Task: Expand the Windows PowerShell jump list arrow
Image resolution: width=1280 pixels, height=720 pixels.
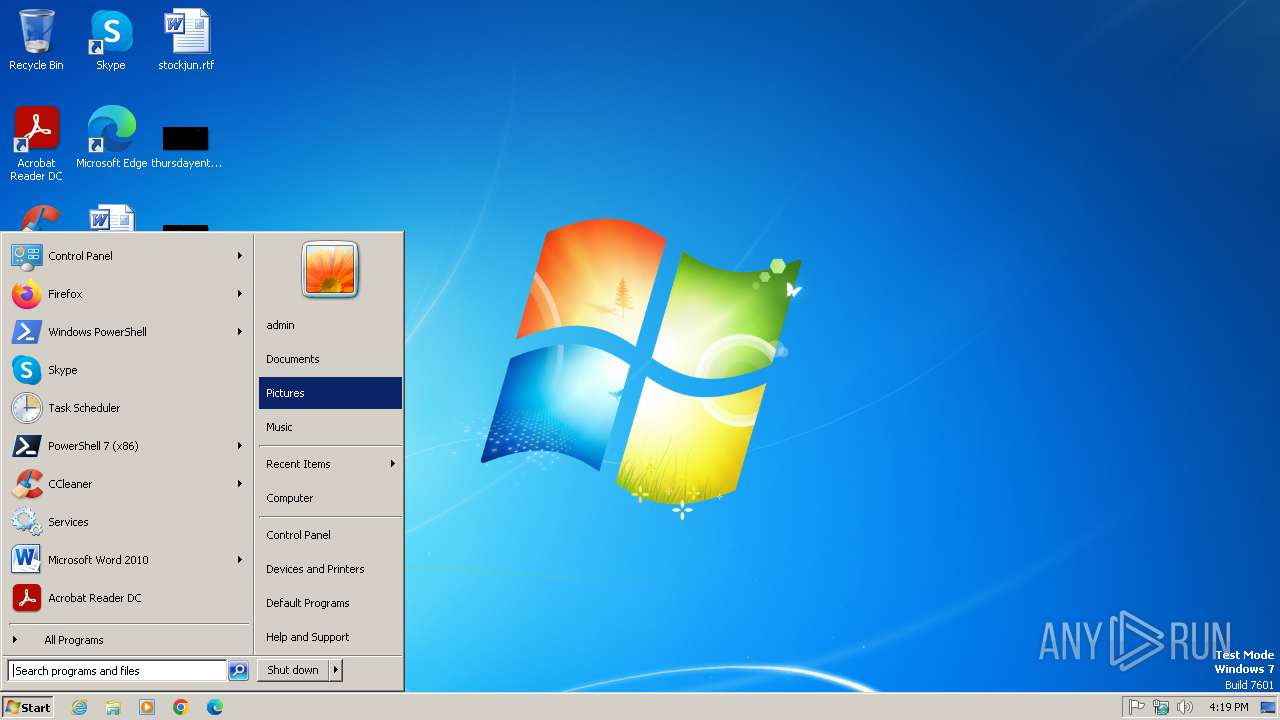Action: (x=240, y=332)
